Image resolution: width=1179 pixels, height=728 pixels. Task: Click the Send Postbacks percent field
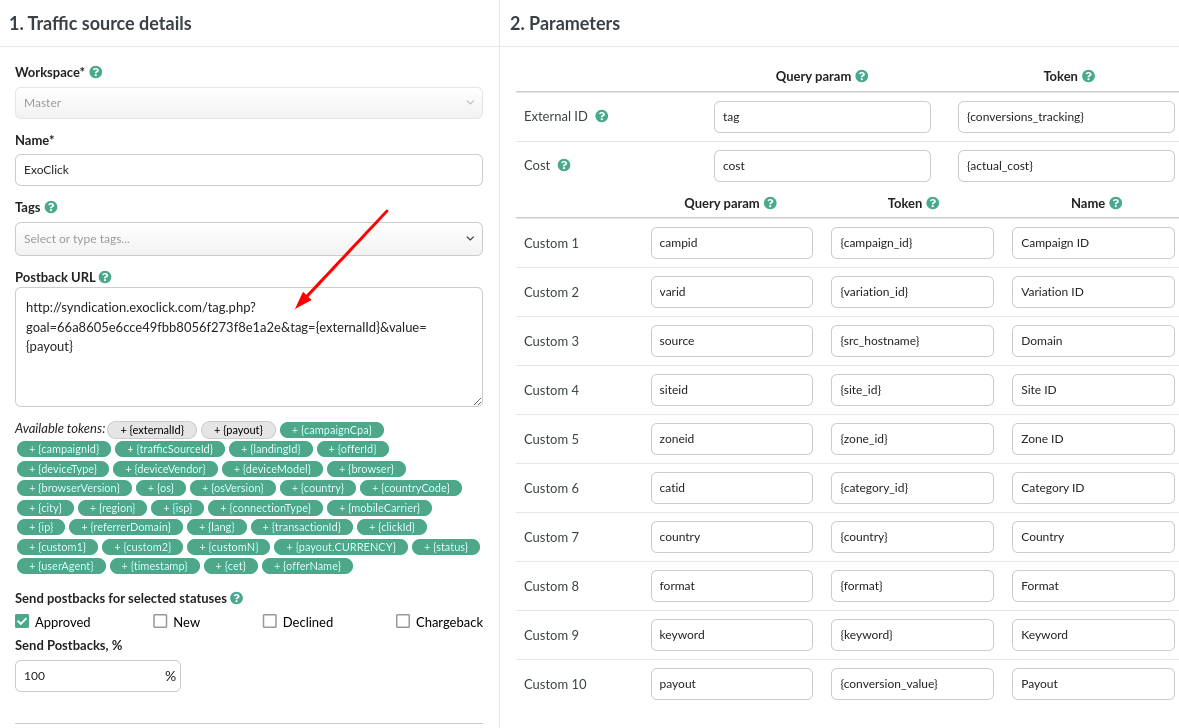(x=90, y=676)
